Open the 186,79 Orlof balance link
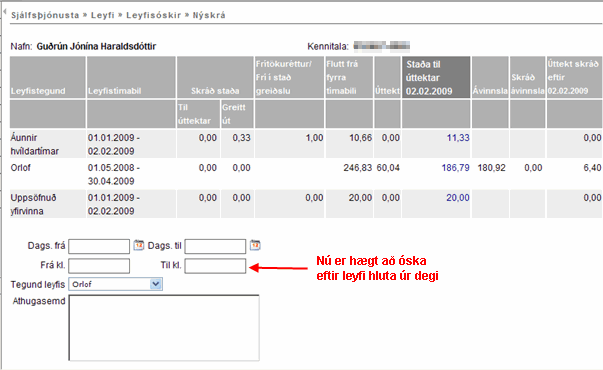This screenshot has width=603, height=370. 455,168
